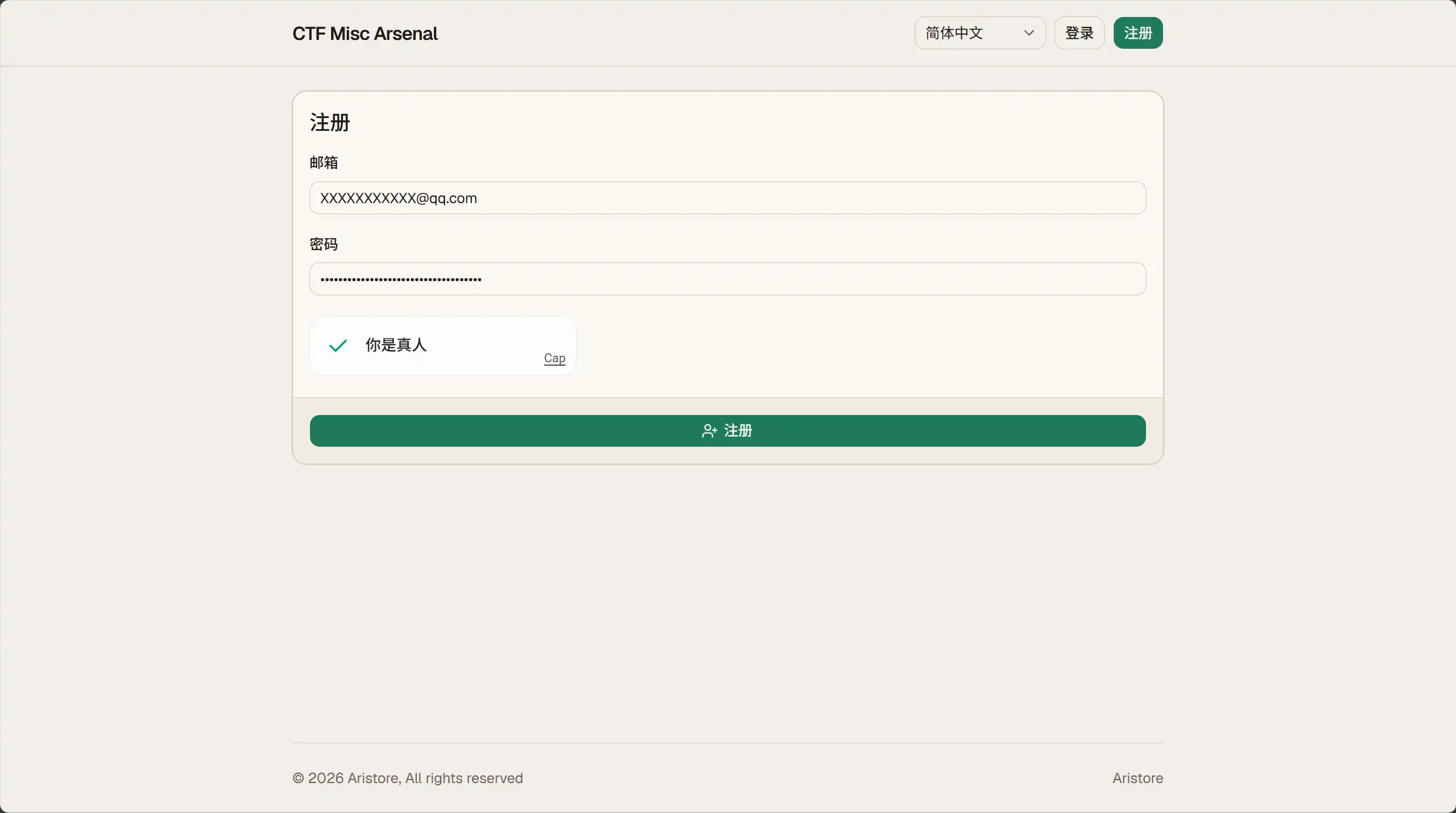
Task: Click the copyright 2026 Aristore text
Action: tap(407, 778)
